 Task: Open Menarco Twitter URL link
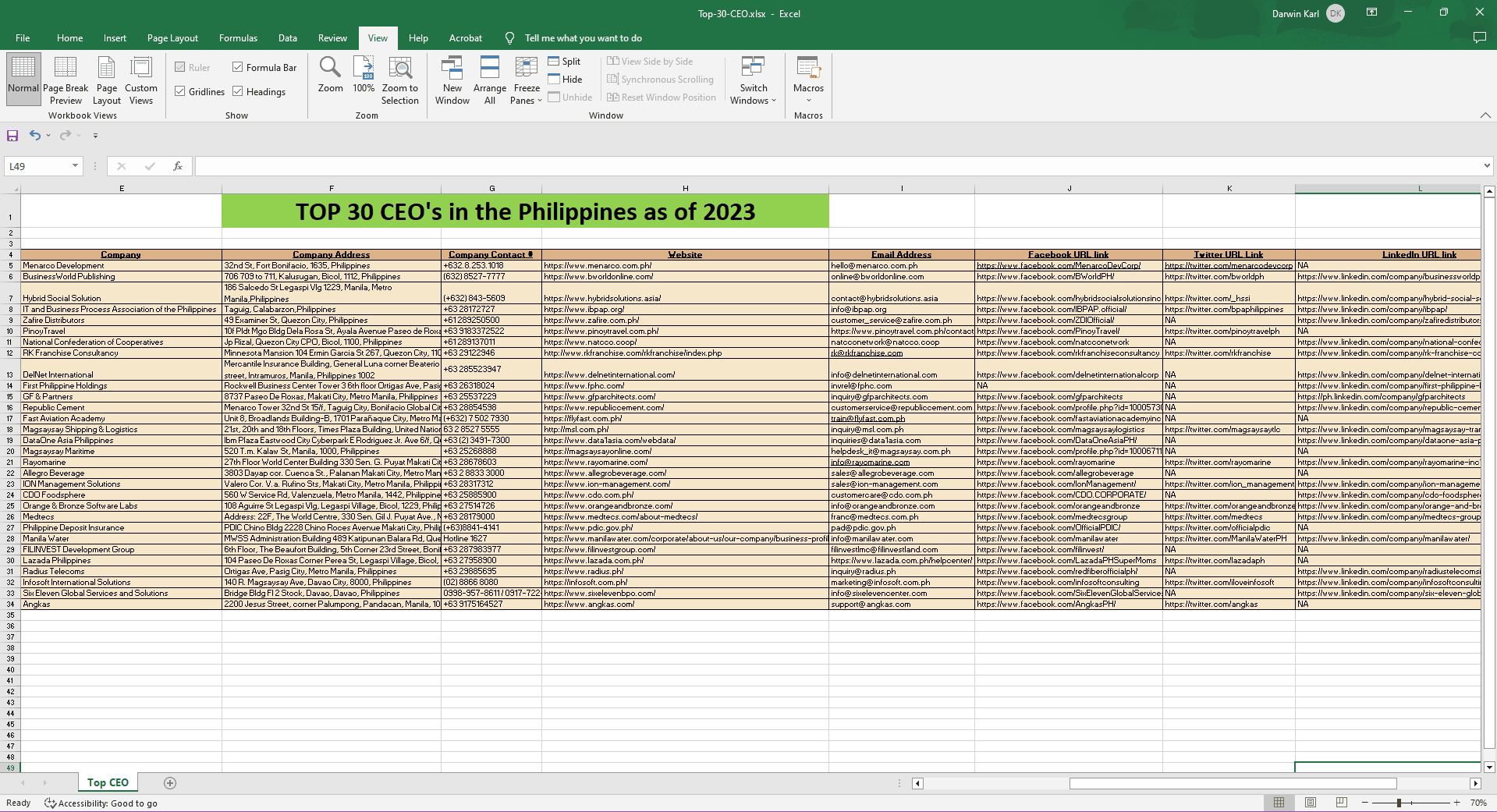click(x=1228, y=266)
